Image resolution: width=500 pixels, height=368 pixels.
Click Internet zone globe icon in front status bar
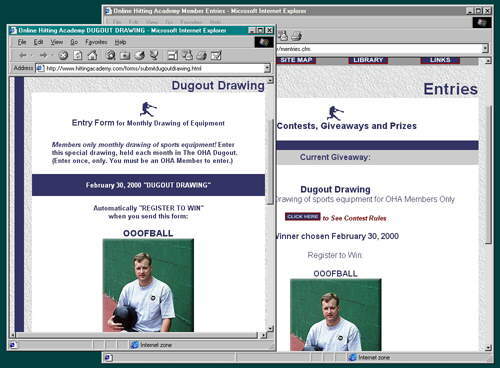[x=135, y=345]
